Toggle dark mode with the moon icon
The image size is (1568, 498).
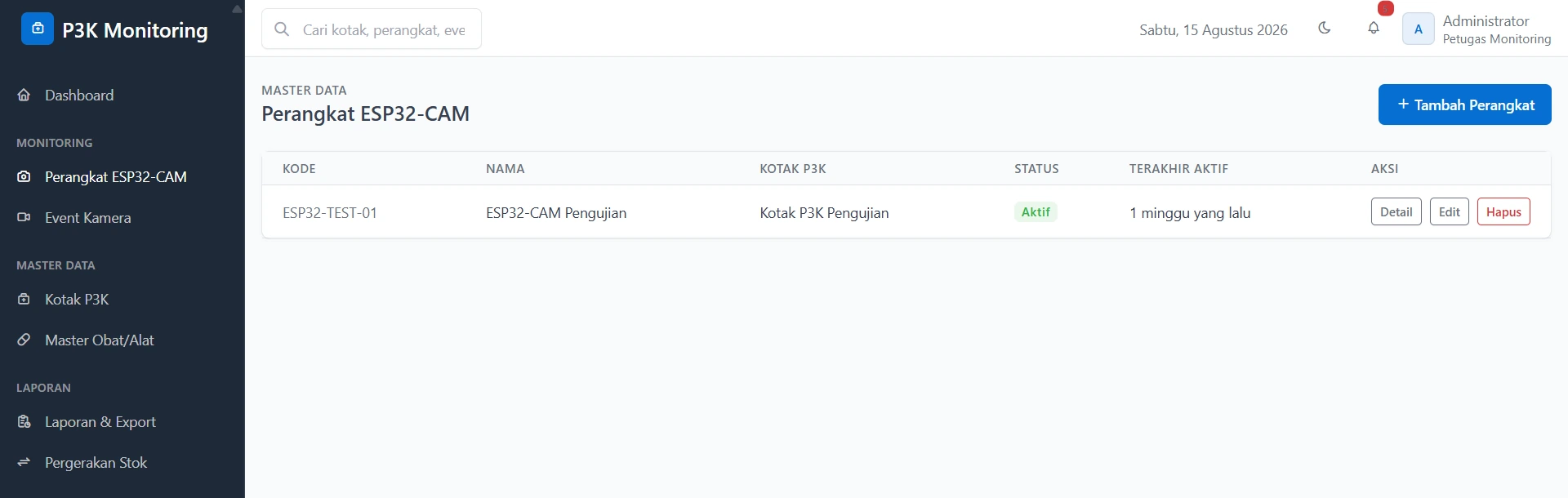[x=1325, y=28]
